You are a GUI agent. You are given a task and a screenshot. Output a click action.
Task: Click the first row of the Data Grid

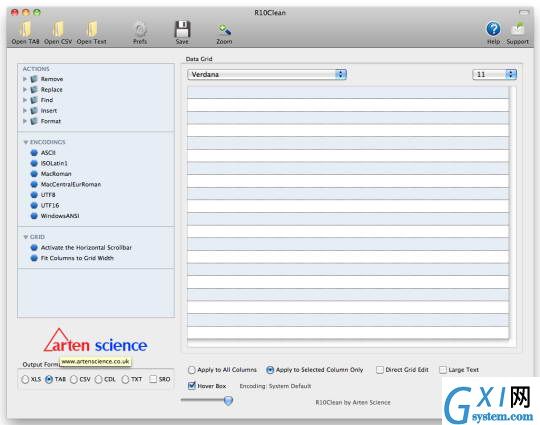click(x=348, y=93)
